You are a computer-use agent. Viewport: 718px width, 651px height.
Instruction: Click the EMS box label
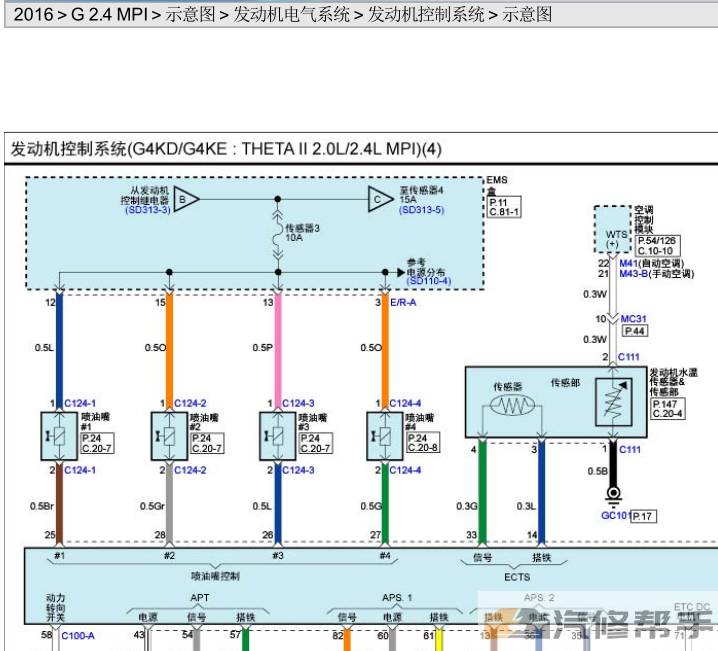point(497,185)
